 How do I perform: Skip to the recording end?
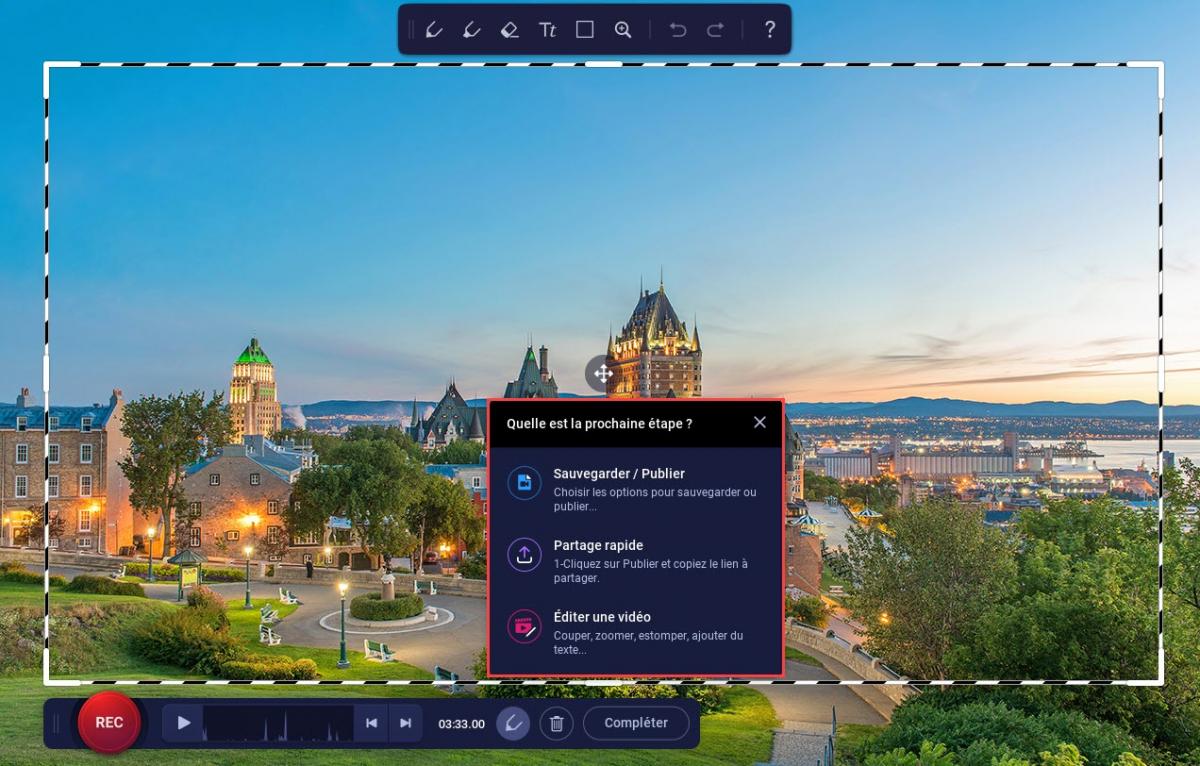[x=405, y=723]
